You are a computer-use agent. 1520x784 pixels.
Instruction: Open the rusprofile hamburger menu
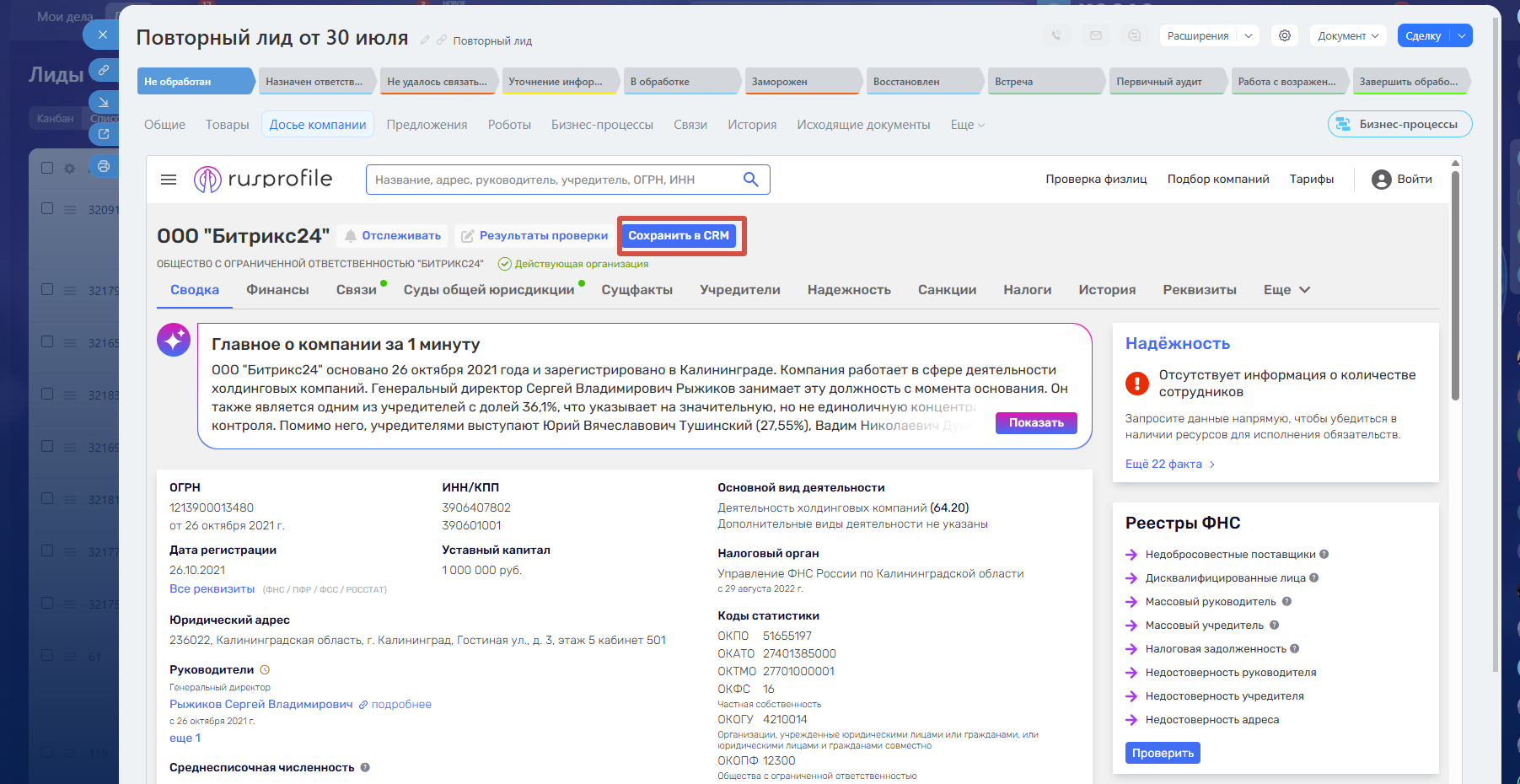[x=169, y=180]
